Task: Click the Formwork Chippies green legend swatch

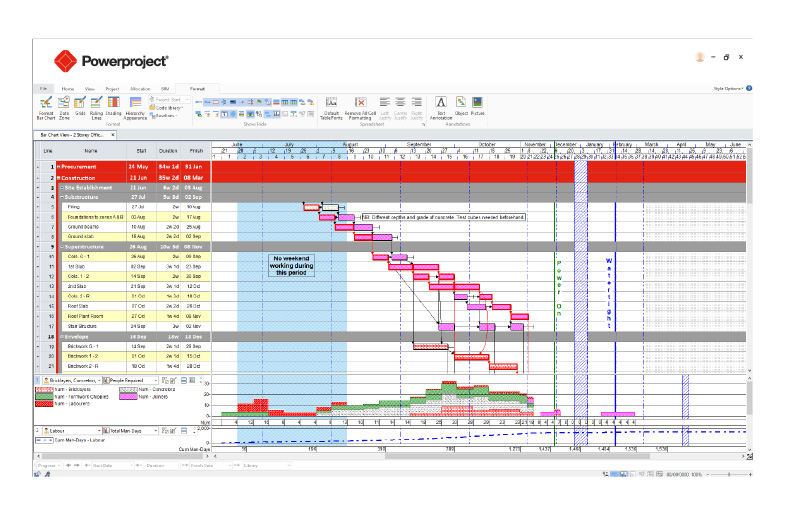Action: (x=44, y=397)
